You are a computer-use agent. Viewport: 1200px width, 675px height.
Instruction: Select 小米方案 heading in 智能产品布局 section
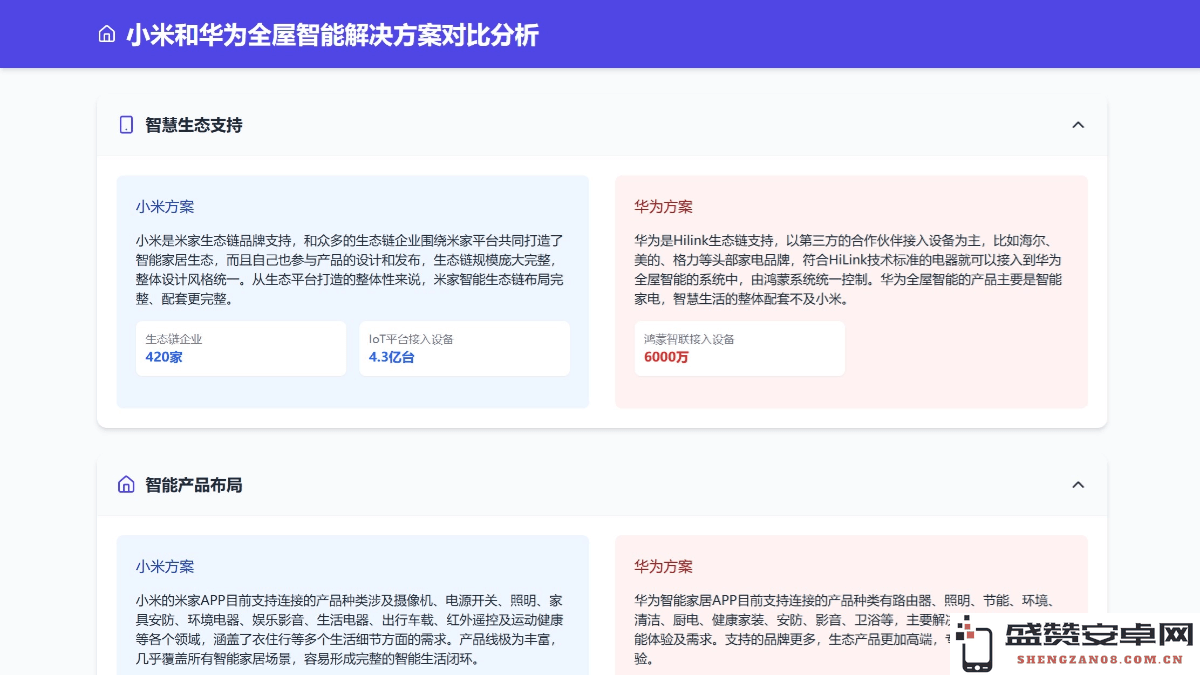(x=165, y=566)
